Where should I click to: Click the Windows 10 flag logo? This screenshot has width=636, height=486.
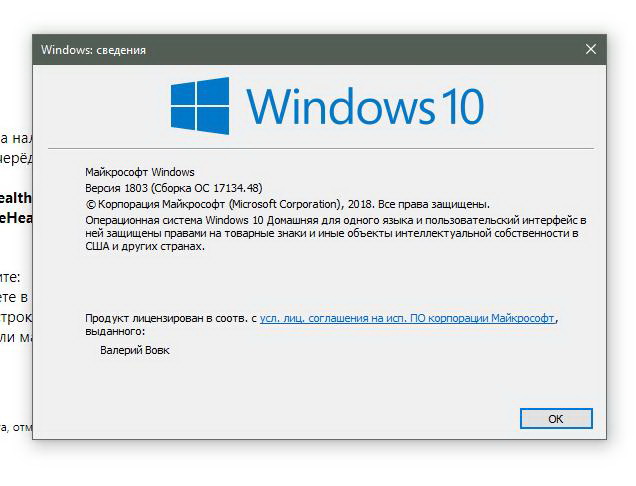coord(200,106)
